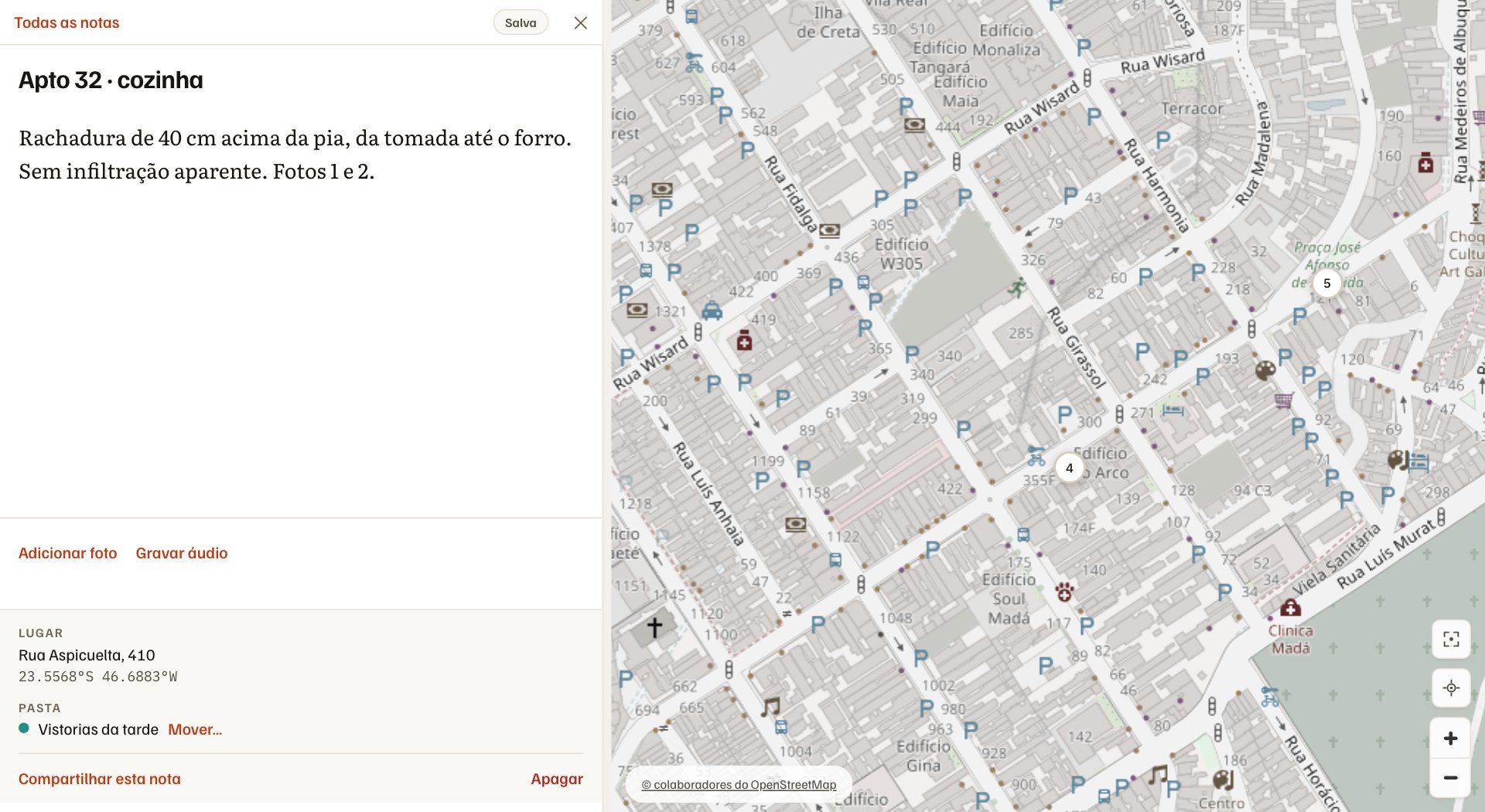
Task: Open the map cluster marker labeled 4
Action: coord(1070,468)
